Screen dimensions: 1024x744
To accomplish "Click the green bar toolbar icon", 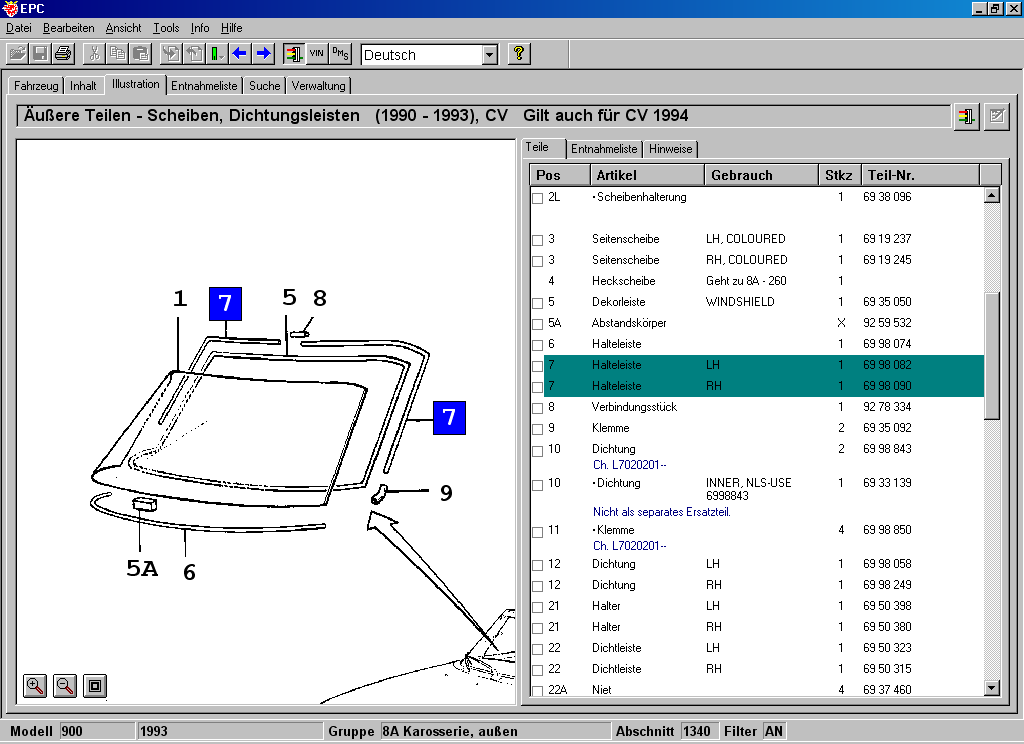I will pos(217,54).
